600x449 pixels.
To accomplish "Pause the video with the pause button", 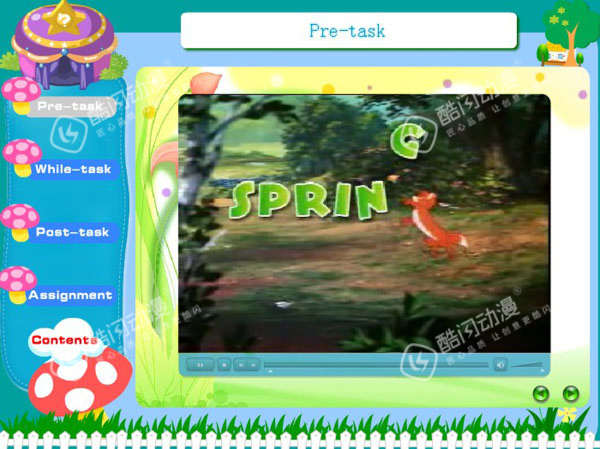I will tap(200, 365).
